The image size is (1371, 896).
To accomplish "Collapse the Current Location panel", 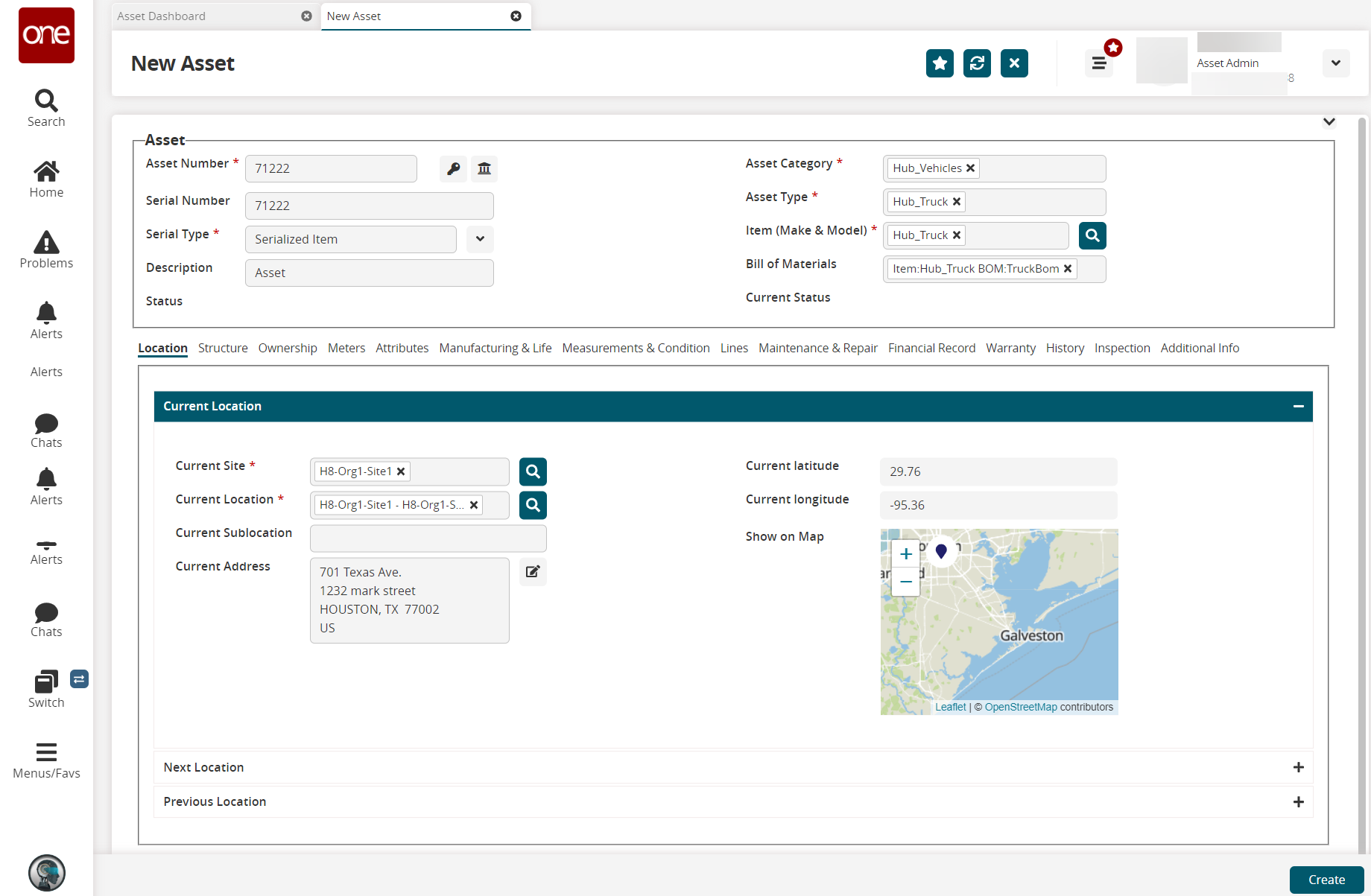I will pos(1298,407).
